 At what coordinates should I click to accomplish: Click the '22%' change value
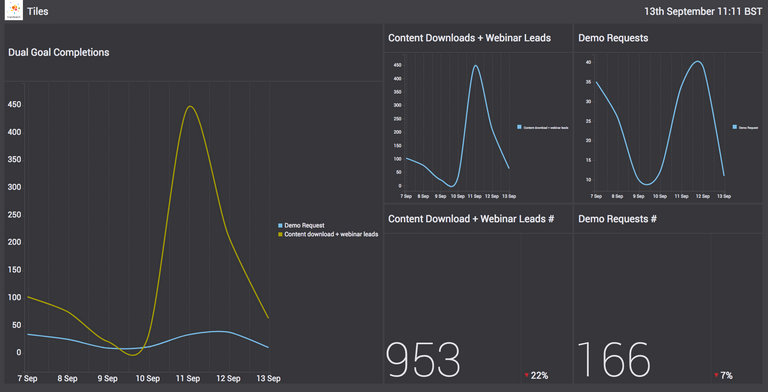539,376
